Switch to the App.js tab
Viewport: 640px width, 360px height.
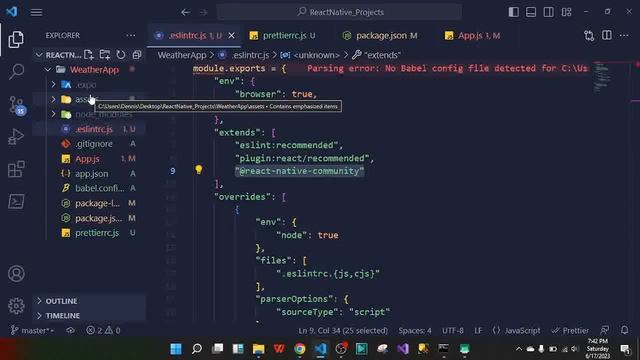pos(473,36)
